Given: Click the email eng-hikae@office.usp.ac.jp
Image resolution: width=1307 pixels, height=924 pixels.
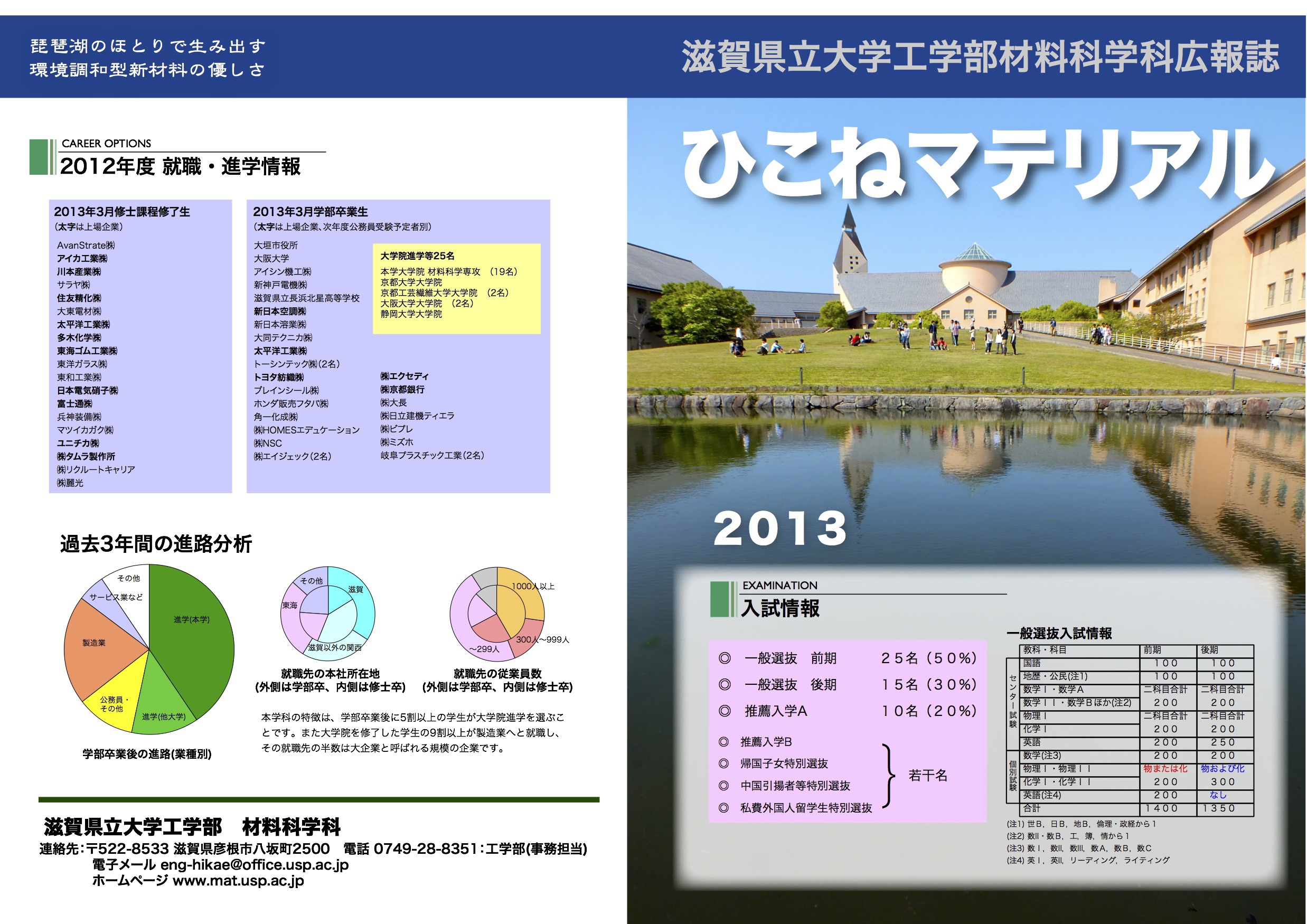Looking at the screenshot, I should click(255, 865).
